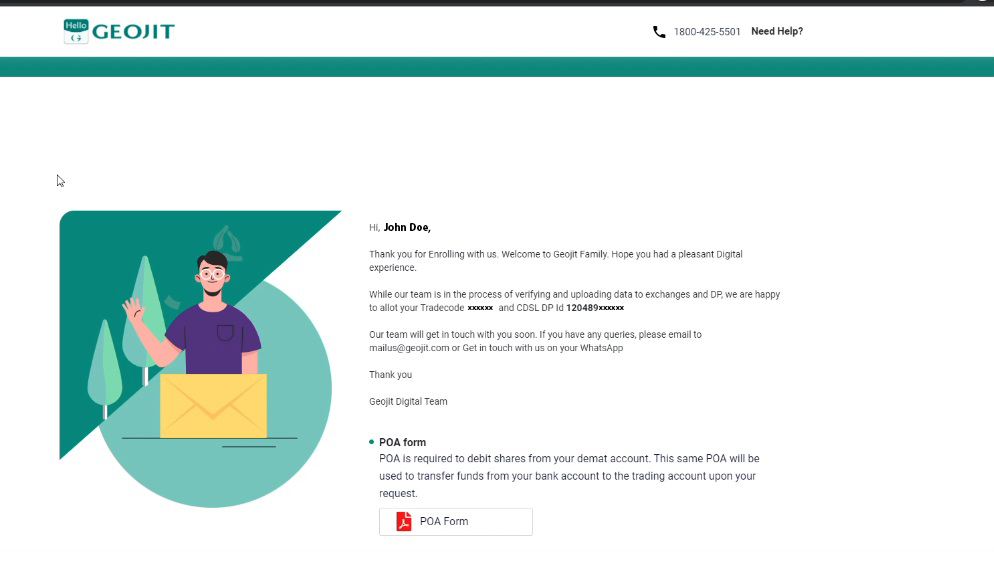Open the Need Help? link

(777, 31)
